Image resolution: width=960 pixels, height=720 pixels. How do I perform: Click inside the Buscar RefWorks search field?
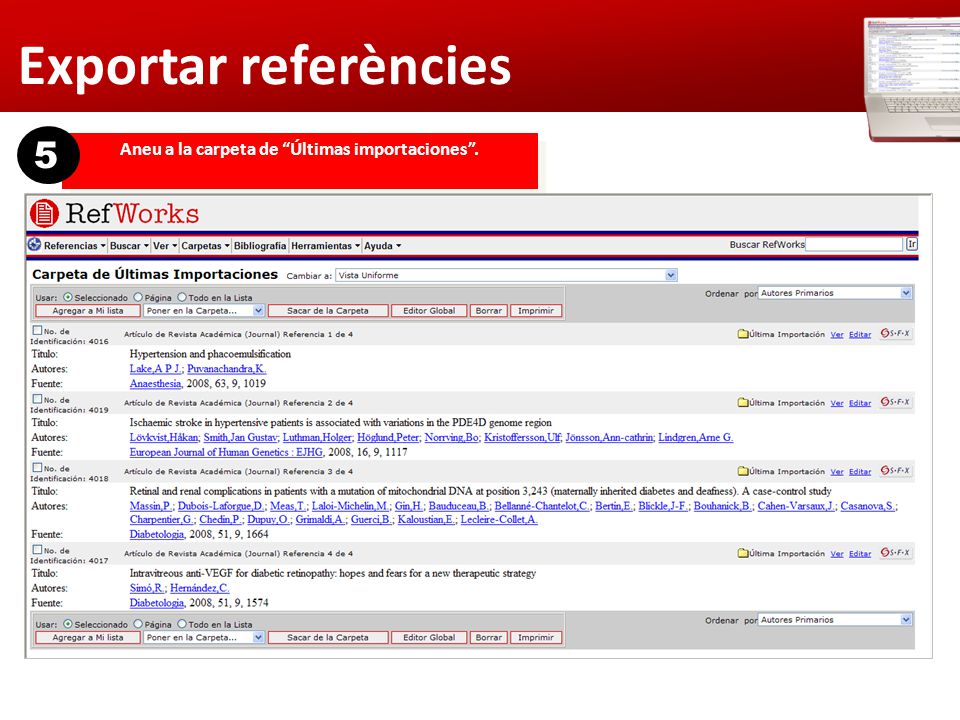(855, 244)
